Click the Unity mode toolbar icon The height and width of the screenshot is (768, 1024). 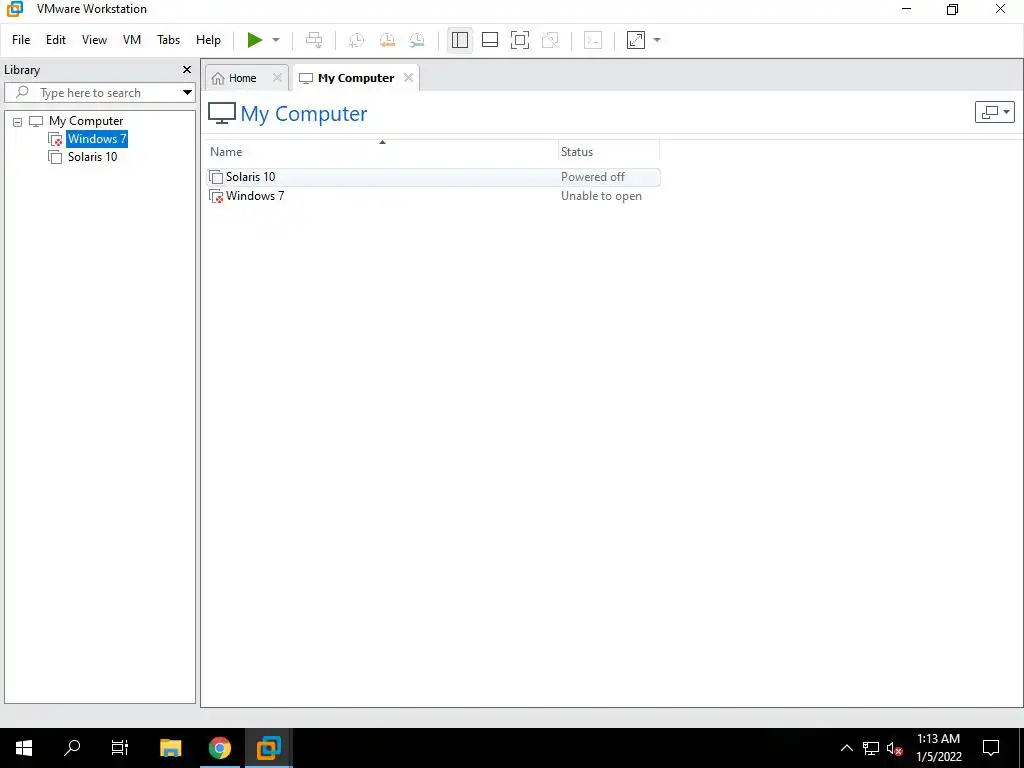click(550, 40)
